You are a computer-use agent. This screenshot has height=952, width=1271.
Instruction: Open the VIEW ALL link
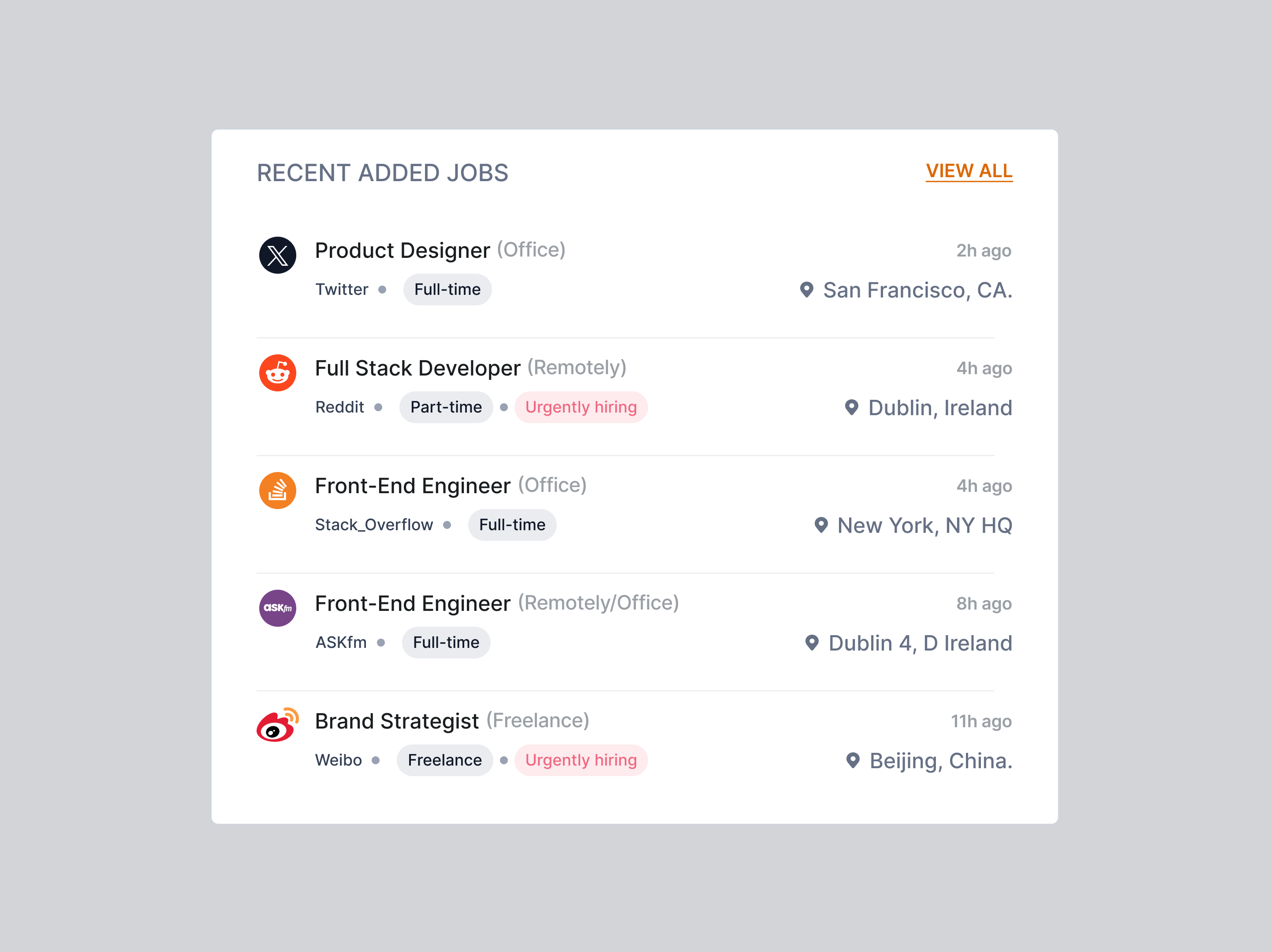pyautogui.click(x=969, y=171)
